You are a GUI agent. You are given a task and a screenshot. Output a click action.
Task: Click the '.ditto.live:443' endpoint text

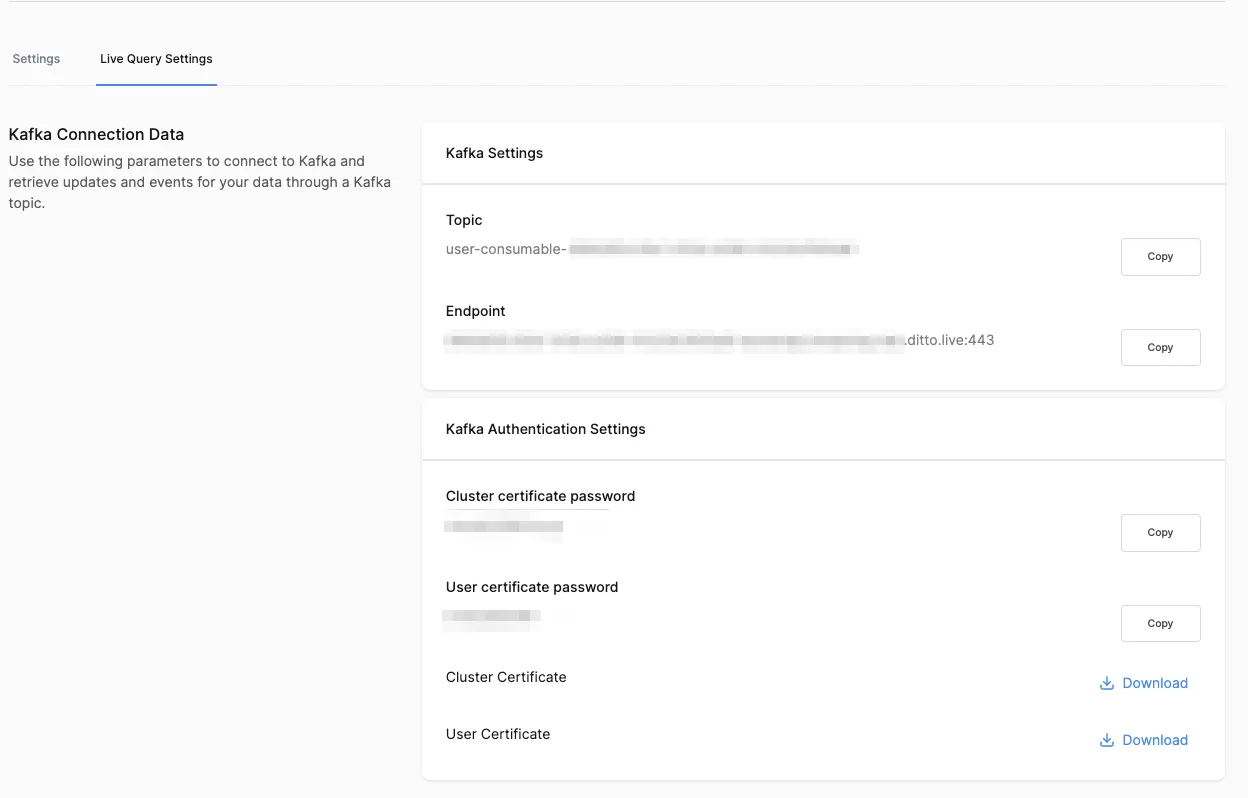[950, 340]
